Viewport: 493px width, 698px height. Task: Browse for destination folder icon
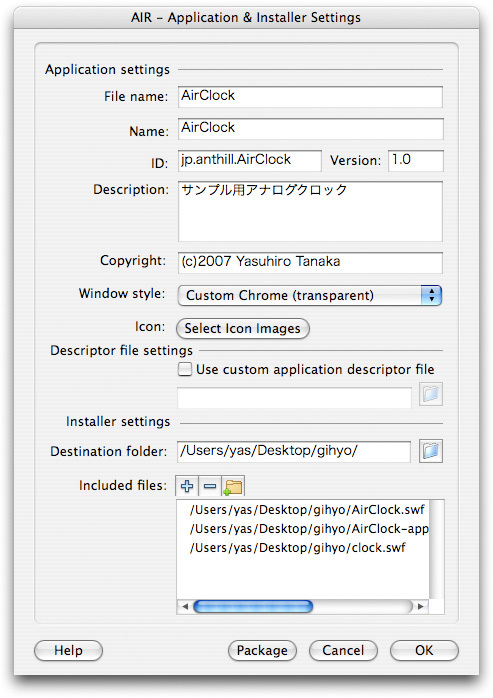(431, 451)
